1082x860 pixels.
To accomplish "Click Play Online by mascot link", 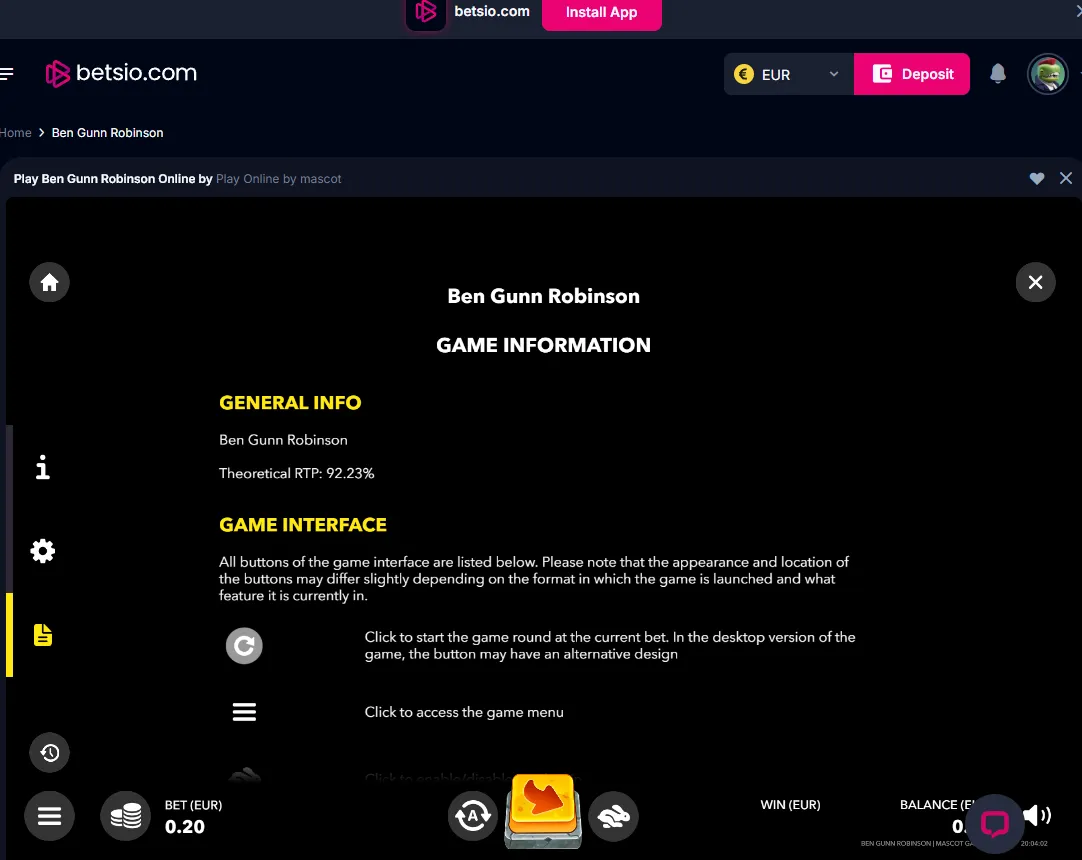I will click(x=279, y=179).
